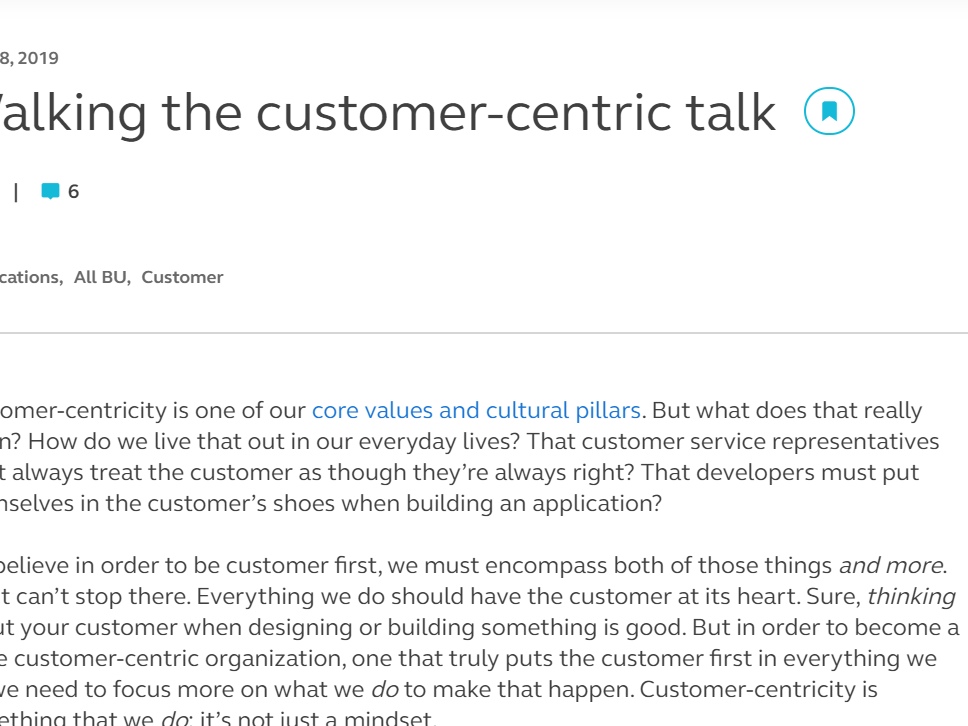The height and width of the screenshot is (726, 968).
Task: Select the "All BU" tag
Action: pyautogui.click(x=102, y=277)
